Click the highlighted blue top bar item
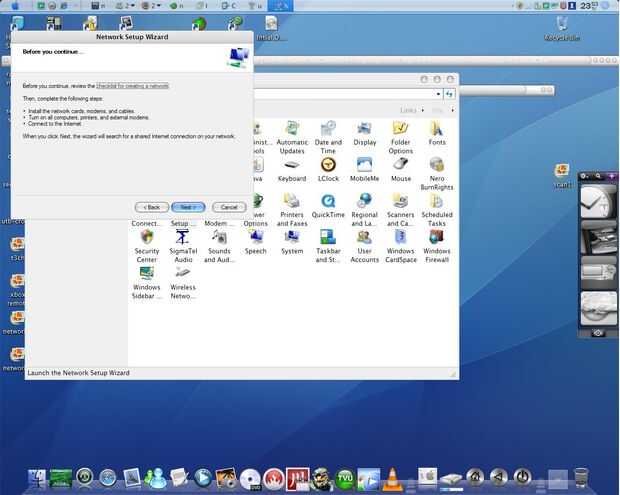620x495 pixels. 280,6
